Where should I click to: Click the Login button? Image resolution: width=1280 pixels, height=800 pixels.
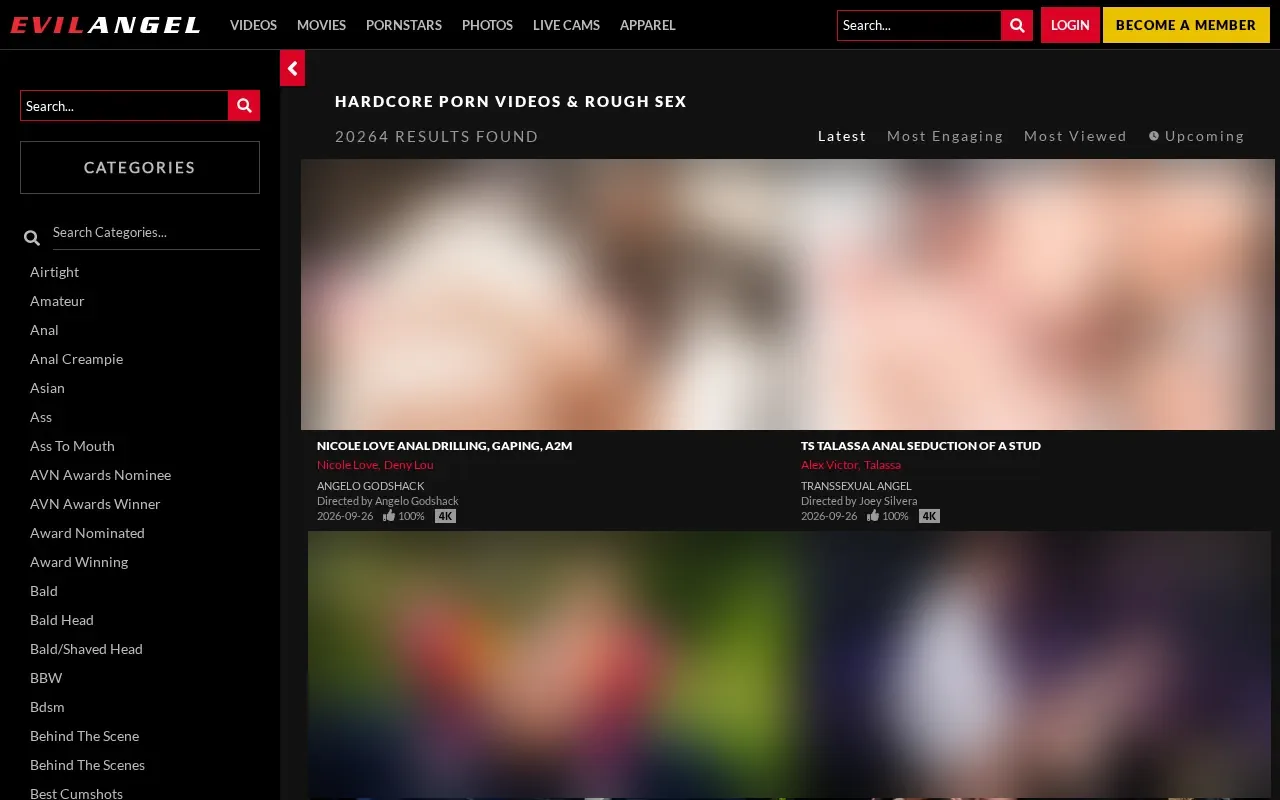coord(1070,25)
